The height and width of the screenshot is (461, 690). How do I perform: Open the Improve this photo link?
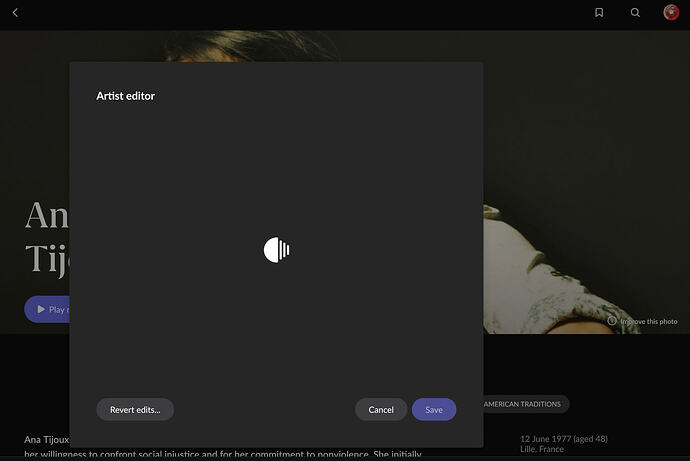(x=649, y=322)
